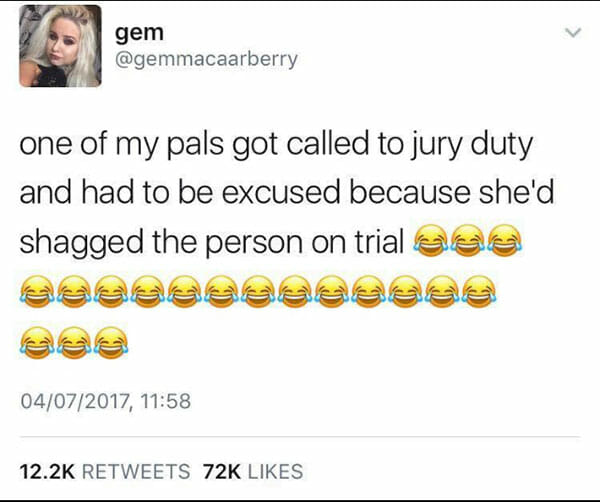Open the @gemmacaarberry handle link
Viewport: 600px width, 502px height.
[x=206, y=59]
